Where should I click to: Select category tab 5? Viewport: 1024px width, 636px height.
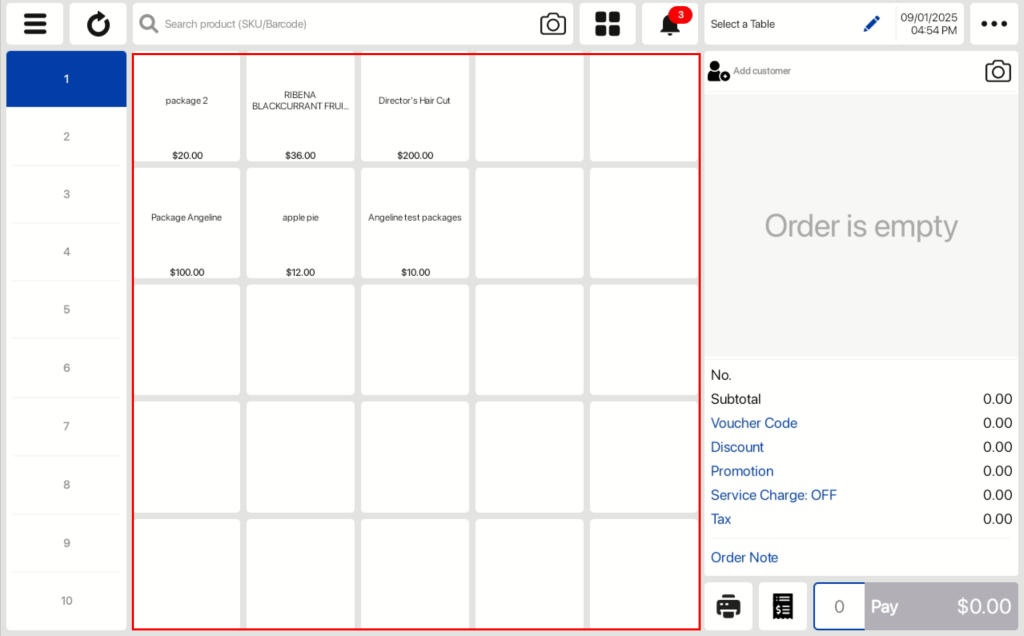point(67,310)
